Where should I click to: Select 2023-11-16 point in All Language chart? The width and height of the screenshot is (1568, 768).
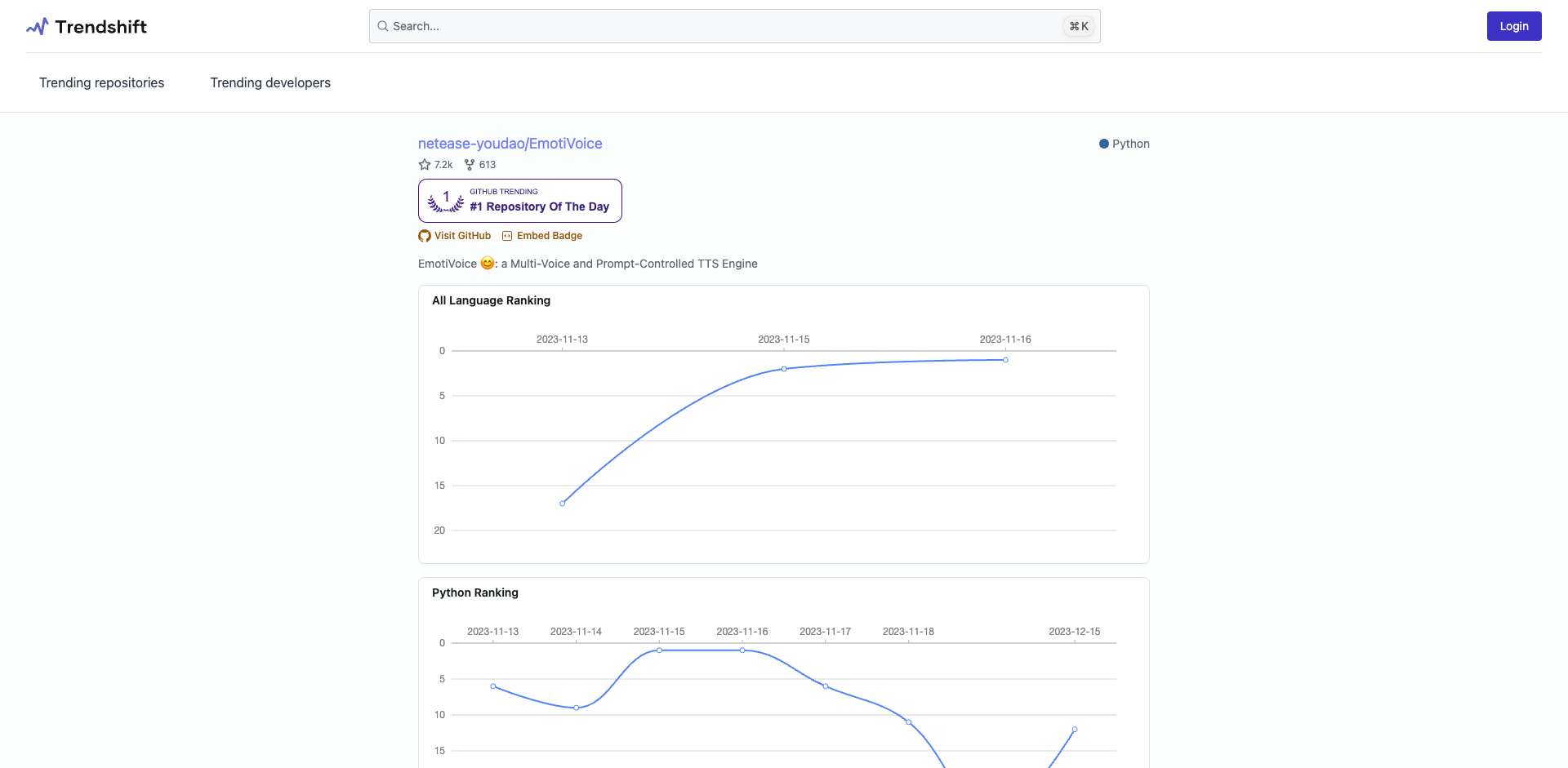point(1005,360)
